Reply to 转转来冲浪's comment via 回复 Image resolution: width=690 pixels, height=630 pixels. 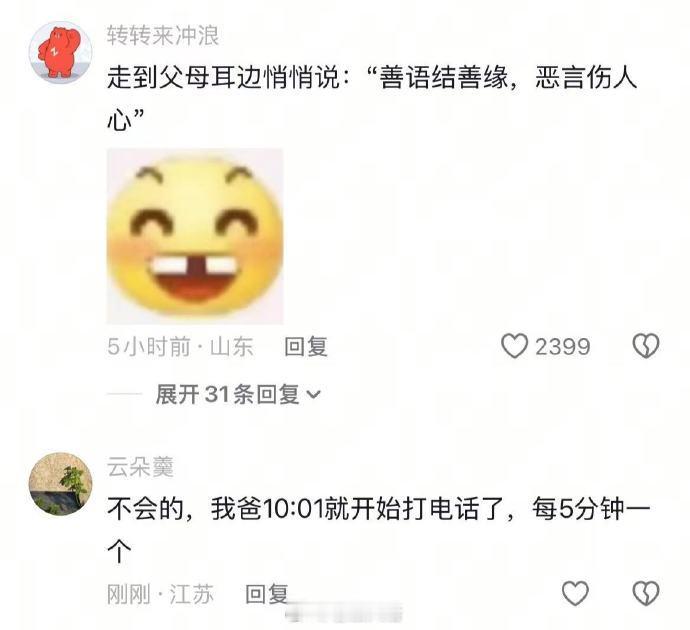306,347
